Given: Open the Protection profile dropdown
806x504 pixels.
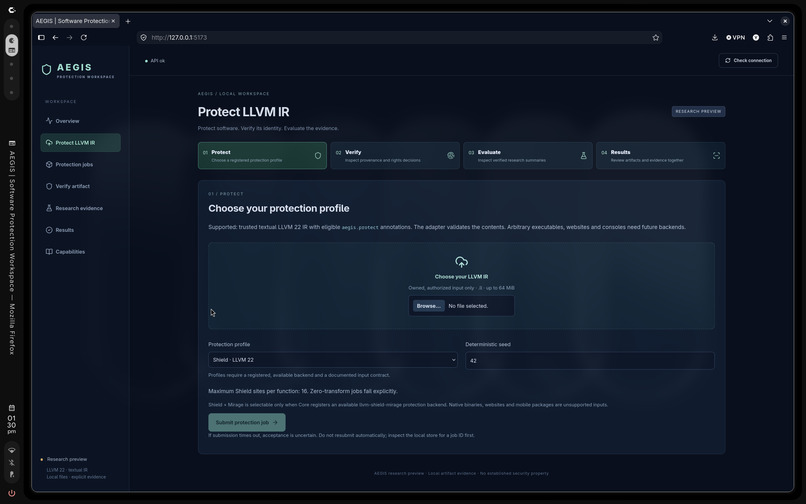Looking at the screenshot, I should point(333,359).
